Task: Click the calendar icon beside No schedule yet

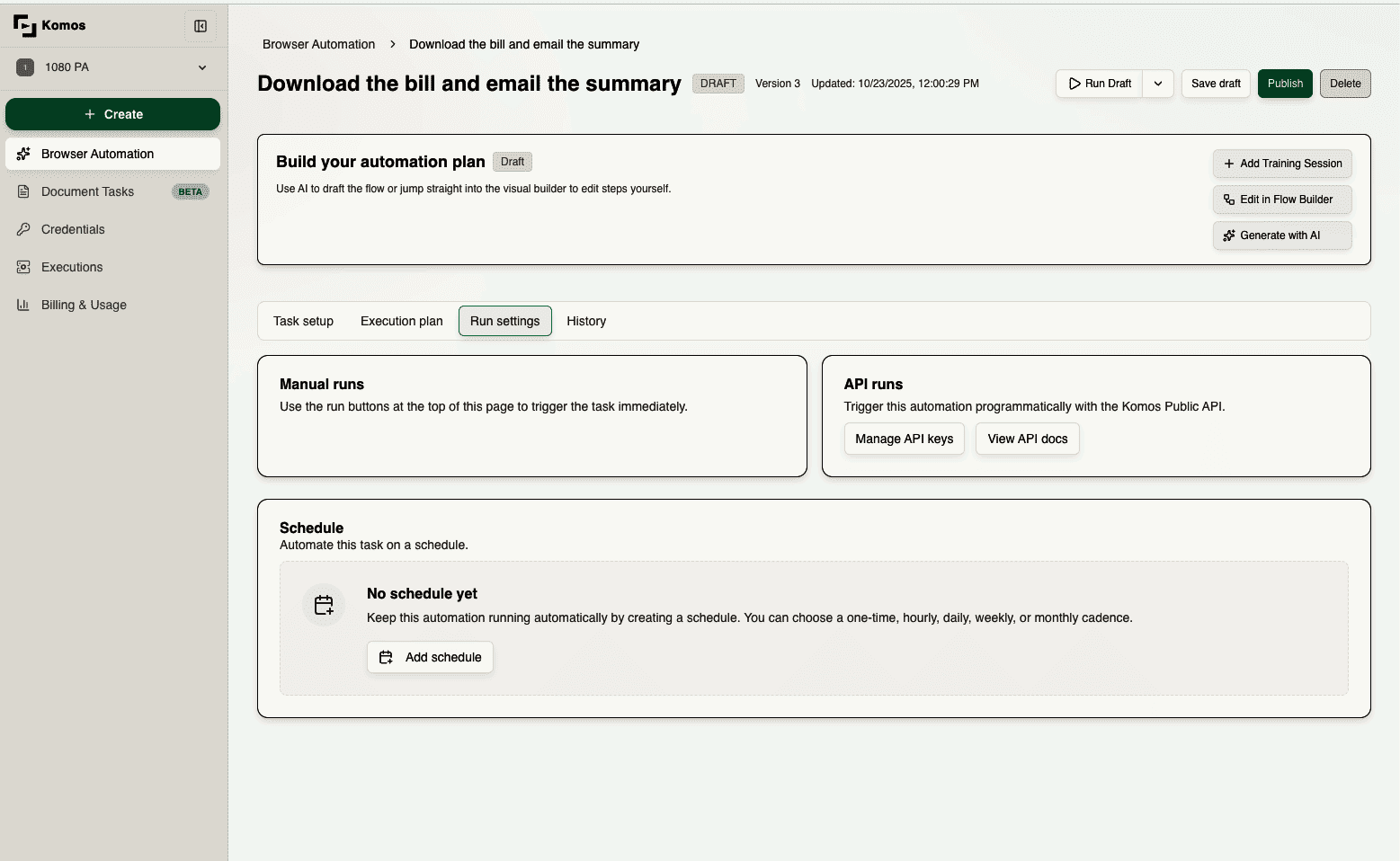Action: tap(324, 605)
